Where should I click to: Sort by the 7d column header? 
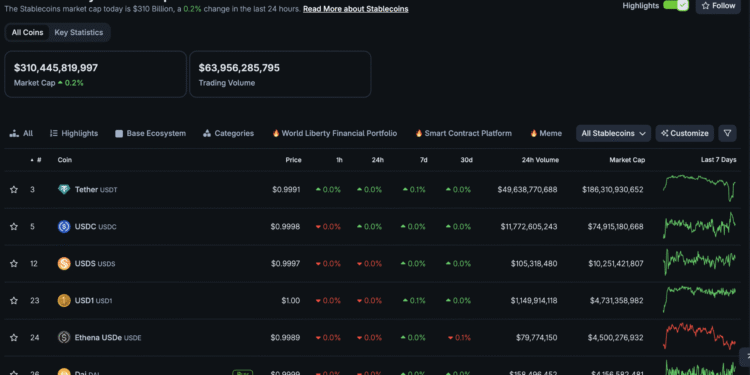[424, 160]
